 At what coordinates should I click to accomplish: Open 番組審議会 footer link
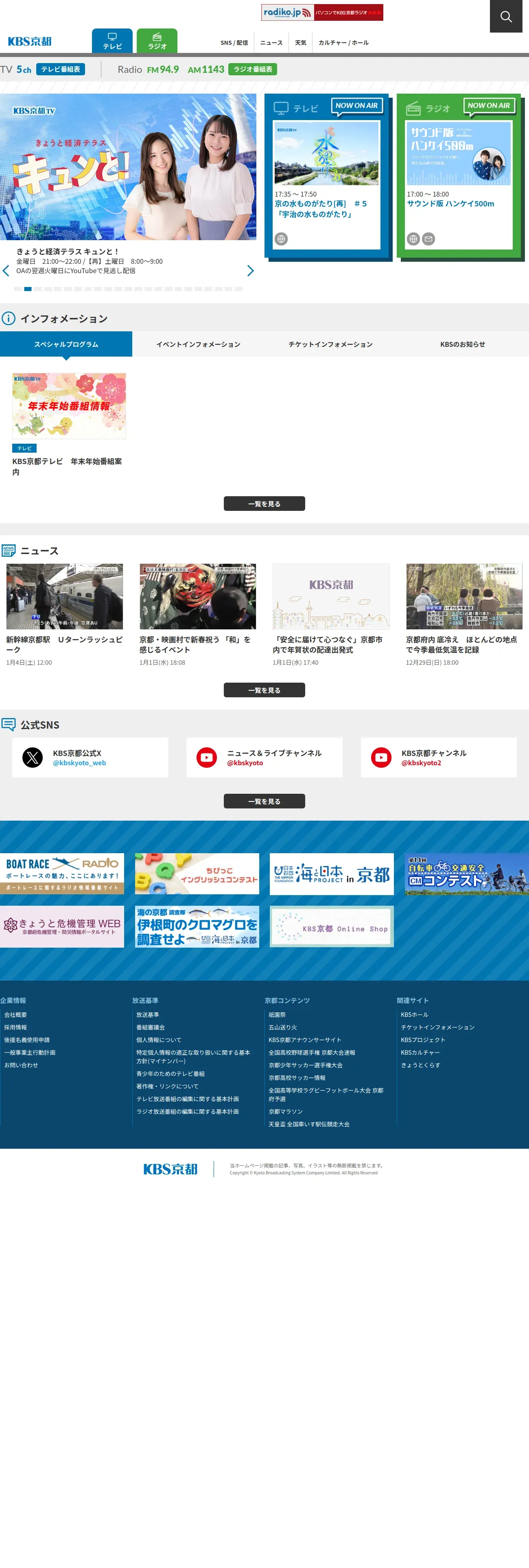[x=151, y=1027]
